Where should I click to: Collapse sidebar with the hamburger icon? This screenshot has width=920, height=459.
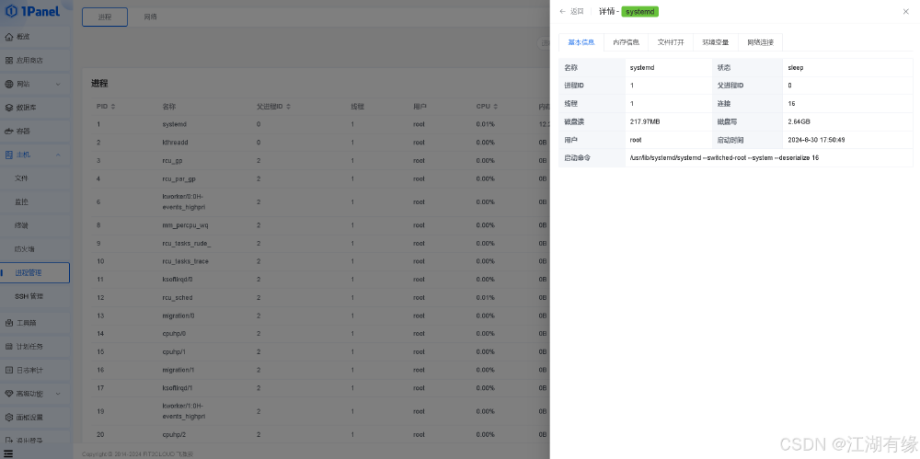(8, 454)
